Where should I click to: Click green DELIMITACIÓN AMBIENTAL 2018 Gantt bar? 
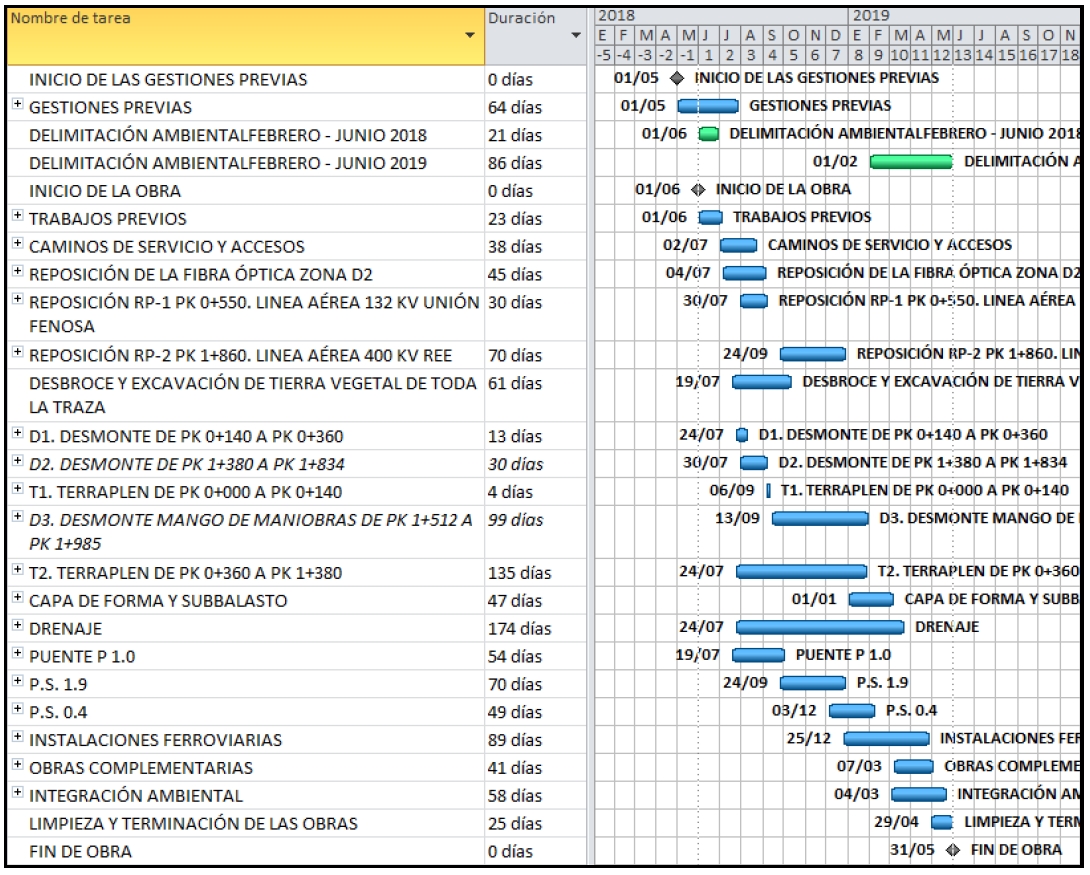click(708, 133)
